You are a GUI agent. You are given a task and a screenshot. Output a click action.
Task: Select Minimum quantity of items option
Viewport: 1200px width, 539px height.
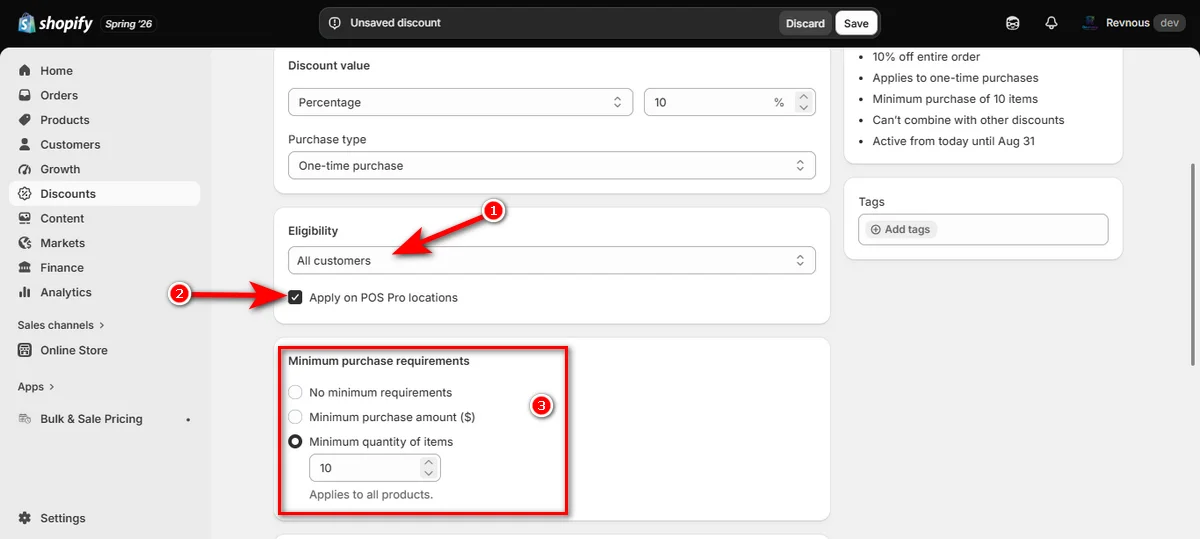(295, 442)
